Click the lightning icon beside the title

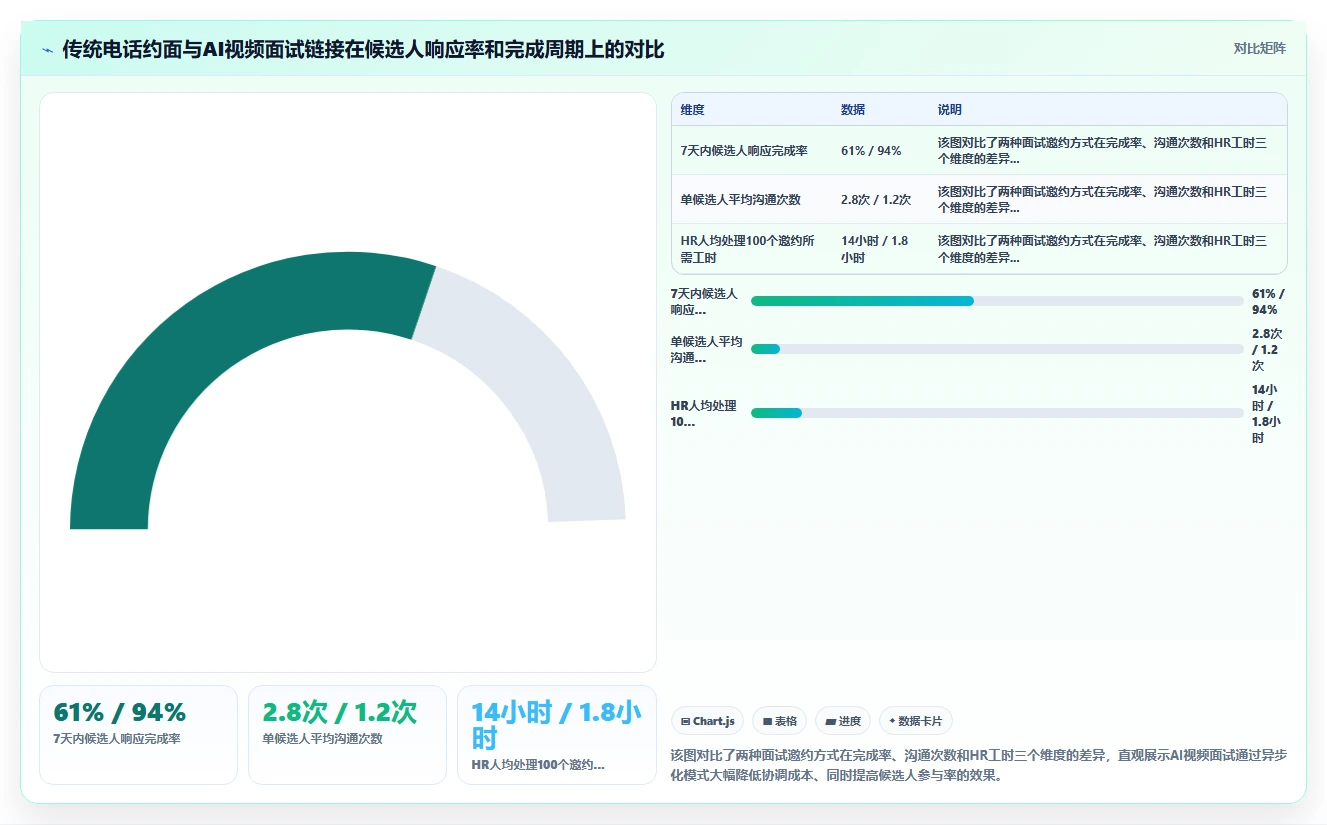tap(48, 49)
